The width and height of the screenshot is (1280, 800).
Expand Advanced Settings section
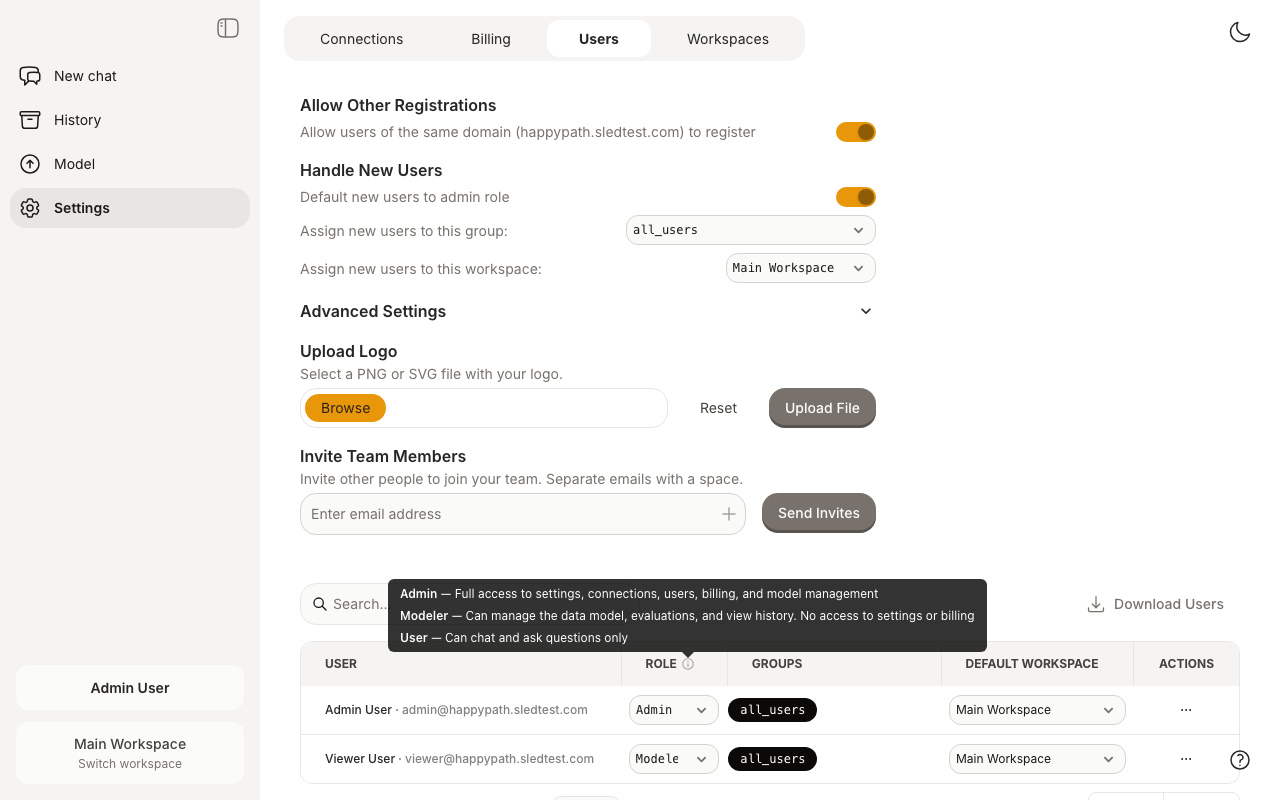pos(866,311)
